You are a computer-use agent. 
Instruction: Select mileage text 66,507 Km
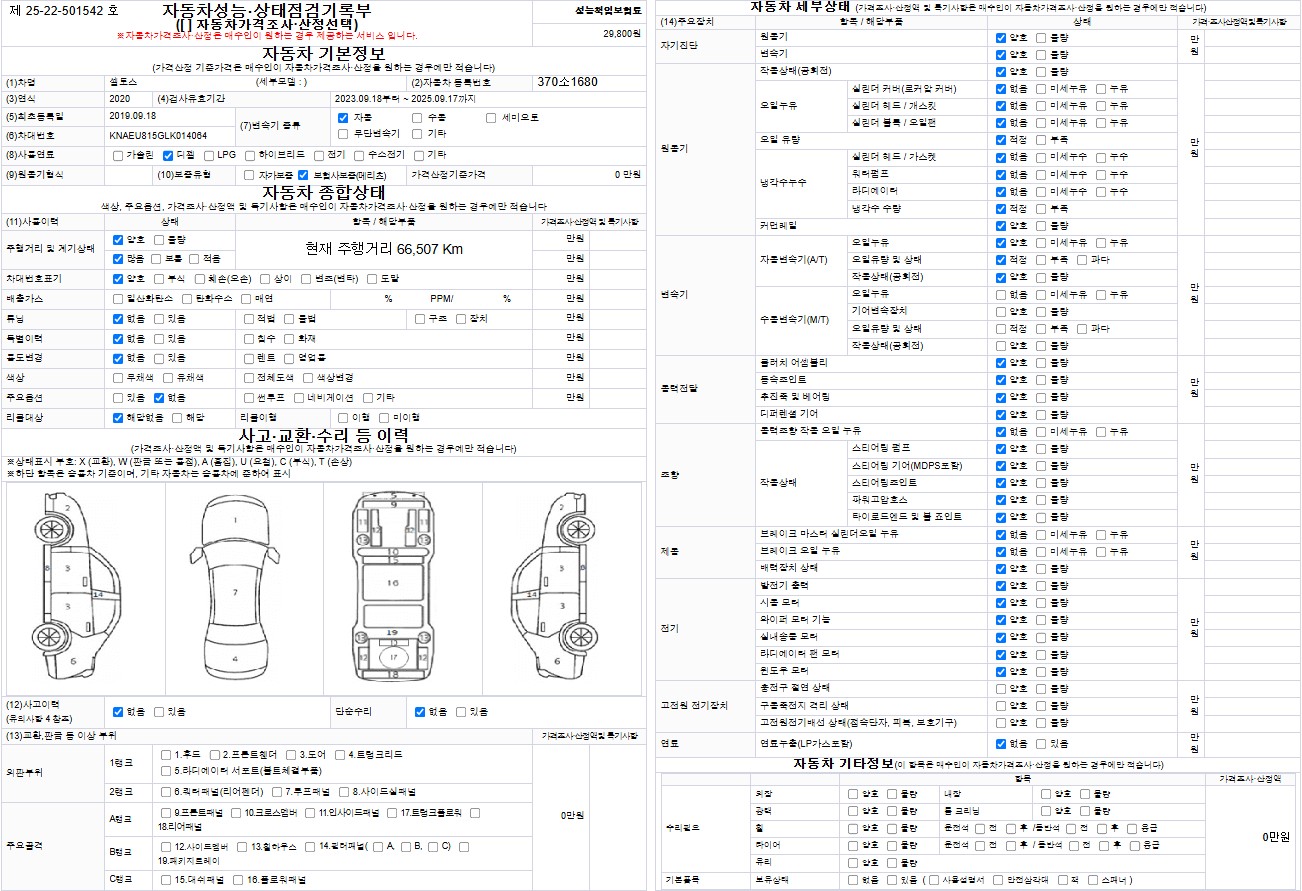coord(430,249)
